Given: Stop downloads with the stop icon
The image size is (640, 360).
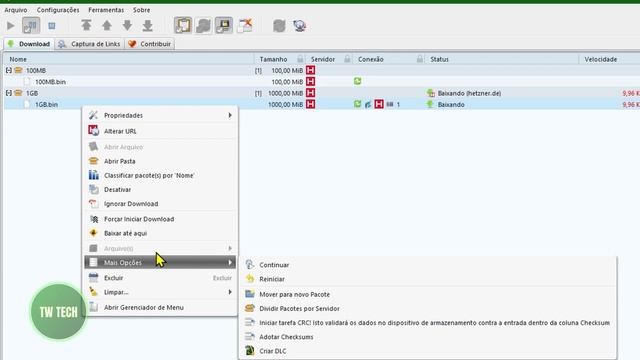Looking at the screenshot, I should 52,26.
